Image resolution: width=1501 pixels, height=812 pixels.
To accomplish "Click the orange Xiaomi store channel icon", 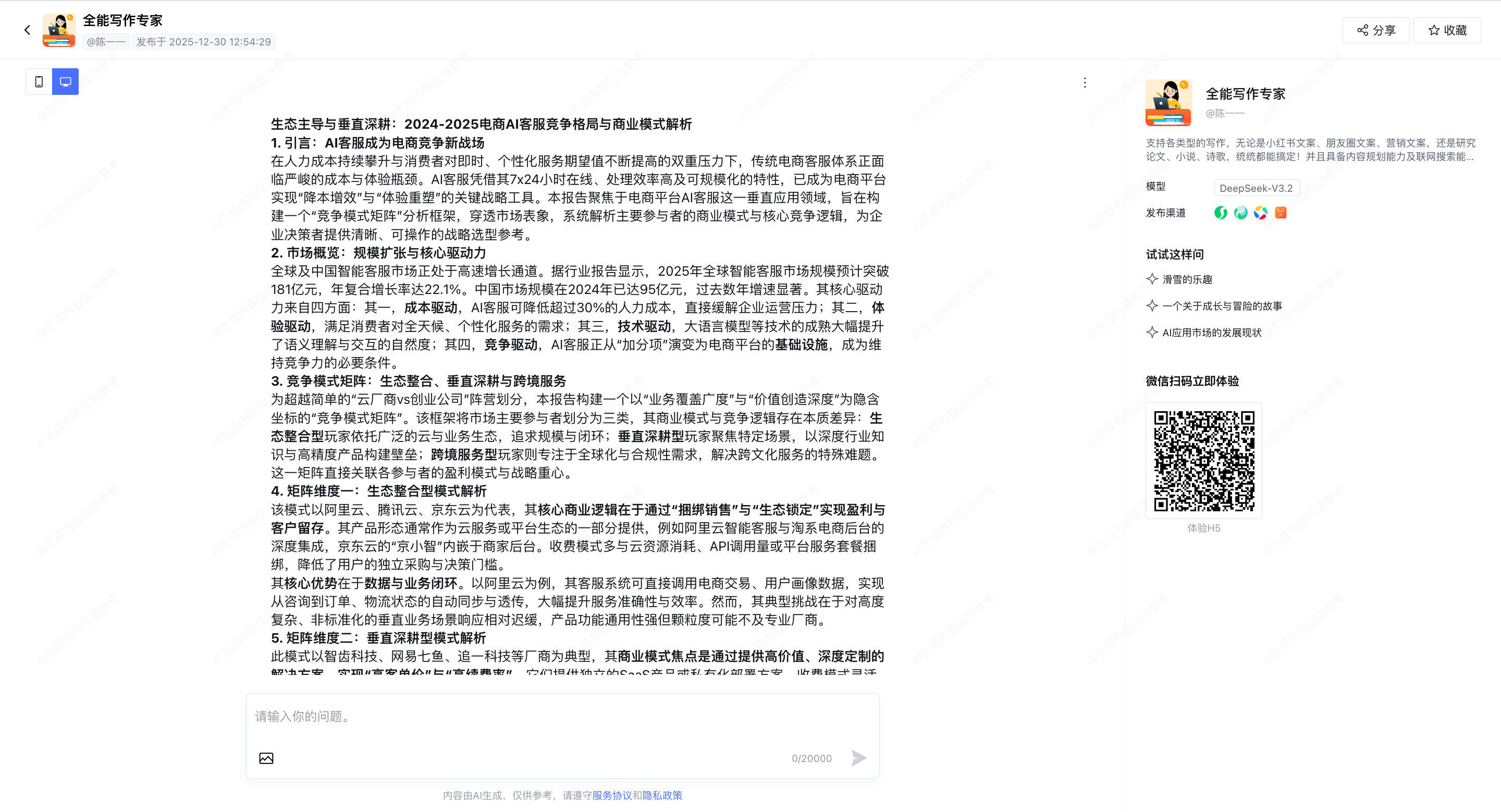I will 1280,213.
